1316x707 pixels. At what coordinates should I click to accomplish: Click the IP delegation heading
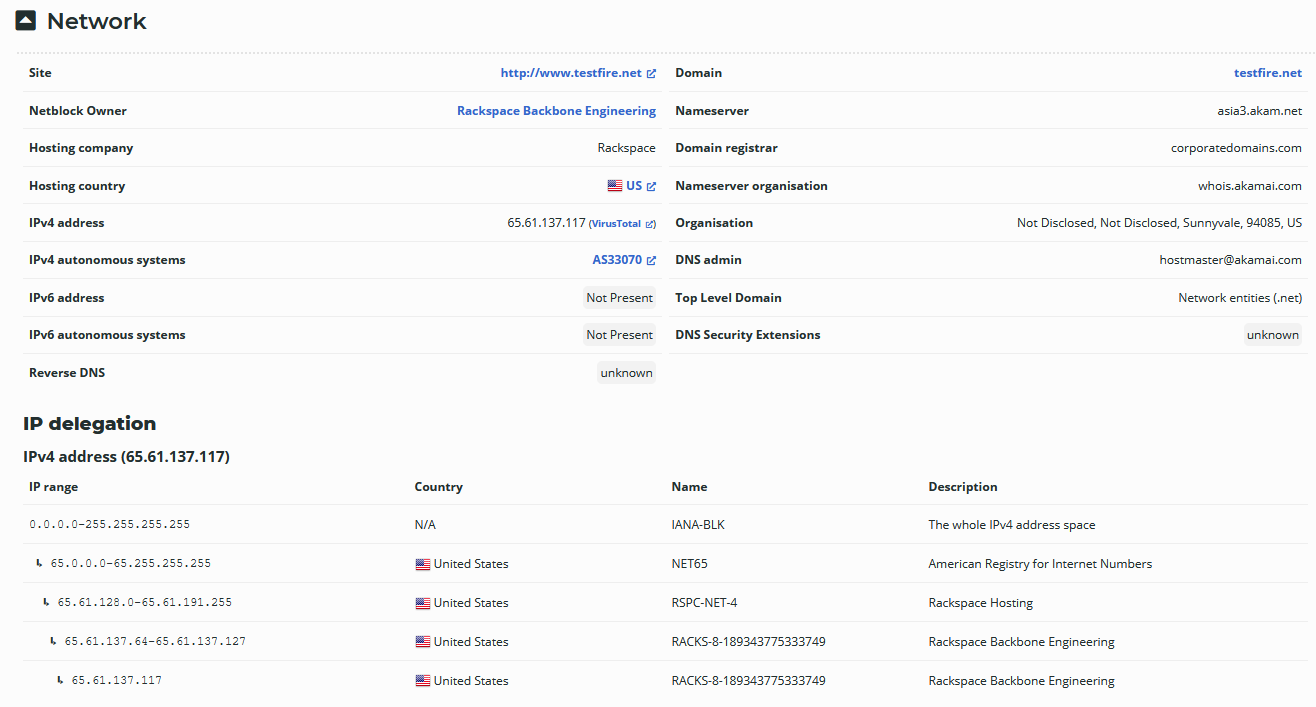[x=90, y=423]
